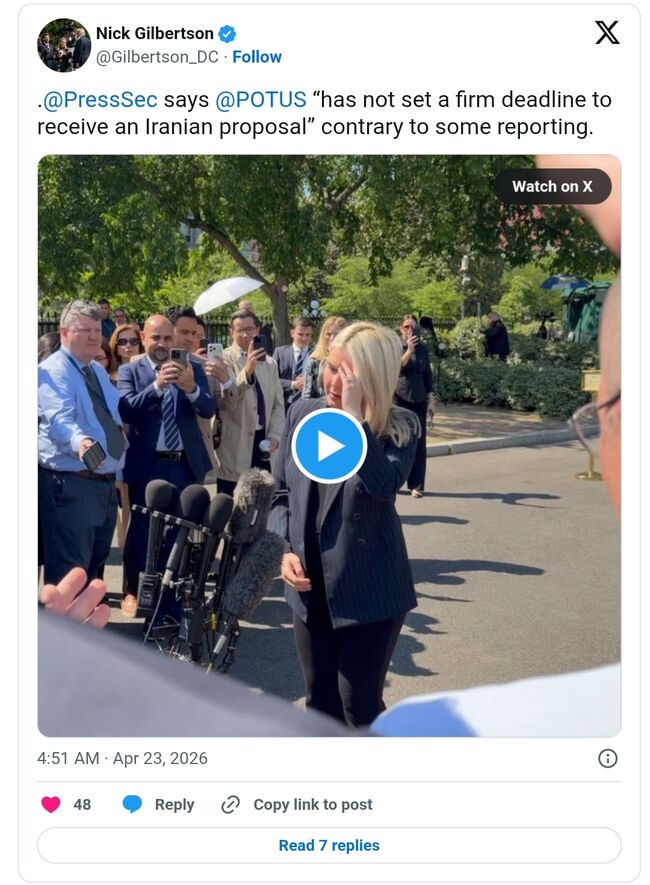Open the Read 7 replies button
The width and height of the screenshot is (650, 885).
click(329, 845)
